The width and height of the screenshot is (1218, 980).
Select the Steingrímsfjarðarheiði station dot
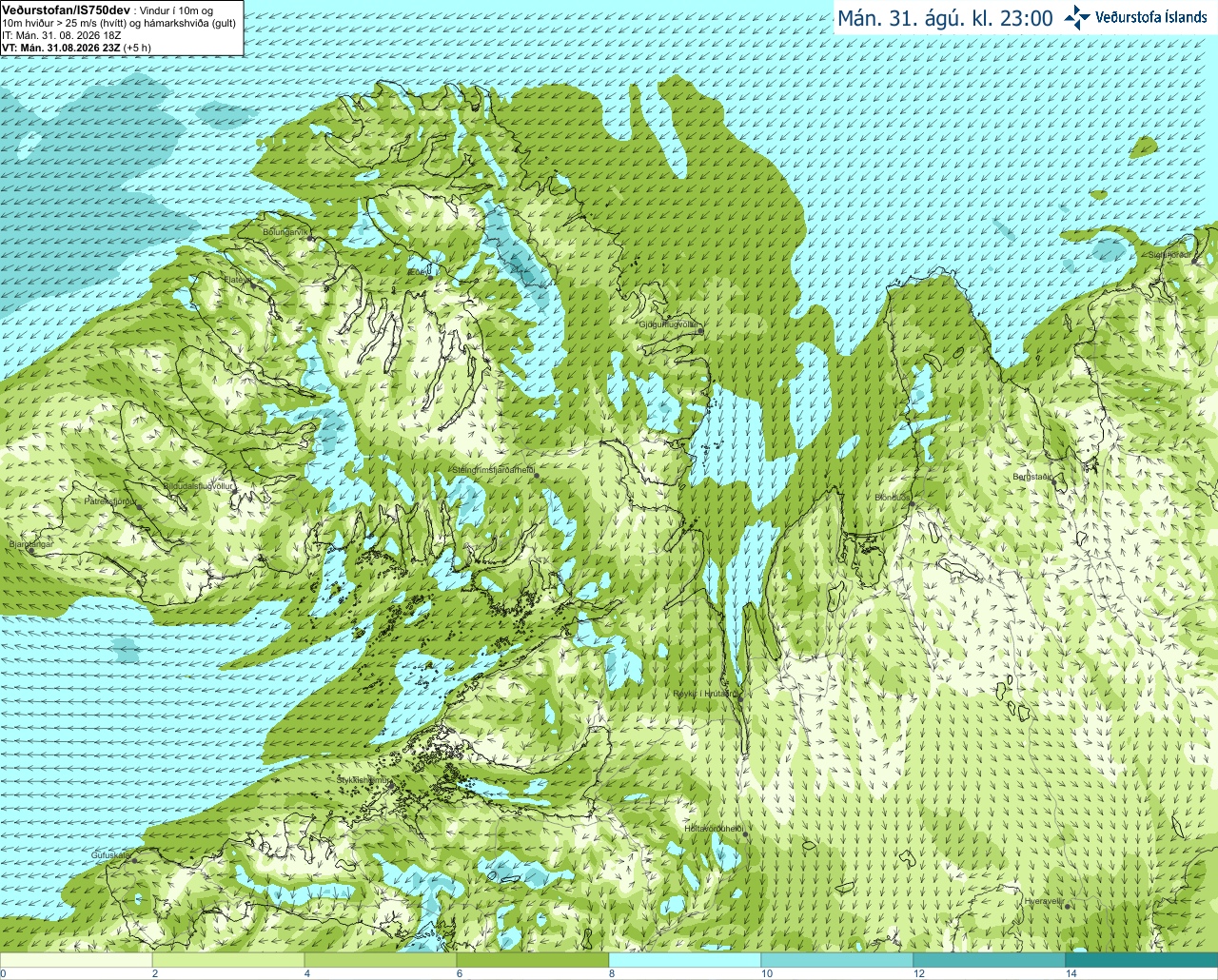coord(538,476)
